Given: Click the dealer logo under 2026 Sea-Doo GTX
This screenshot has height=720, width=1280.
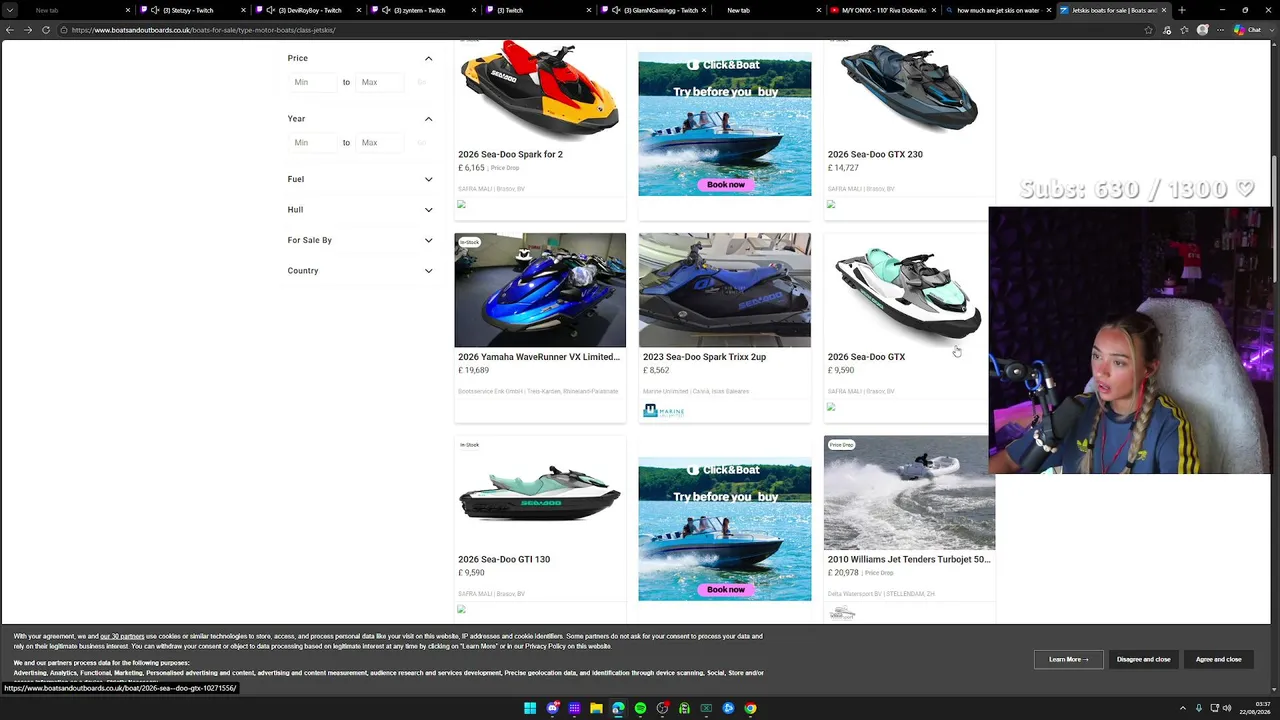Looking at the screenshot, I should pos(831,407).
